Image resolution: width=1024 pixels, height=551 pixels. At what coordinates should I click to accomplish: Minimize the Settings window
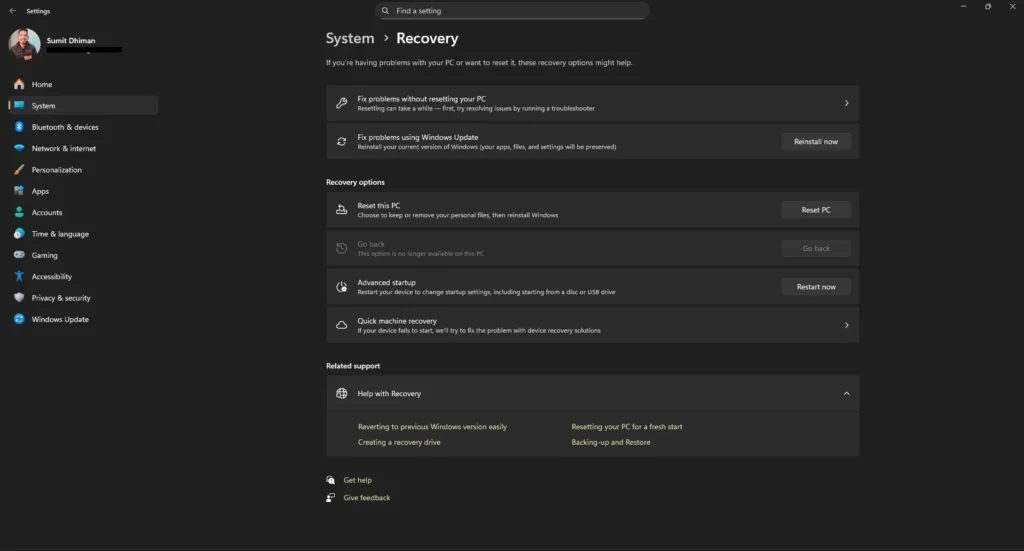click(x=963, y=7)
